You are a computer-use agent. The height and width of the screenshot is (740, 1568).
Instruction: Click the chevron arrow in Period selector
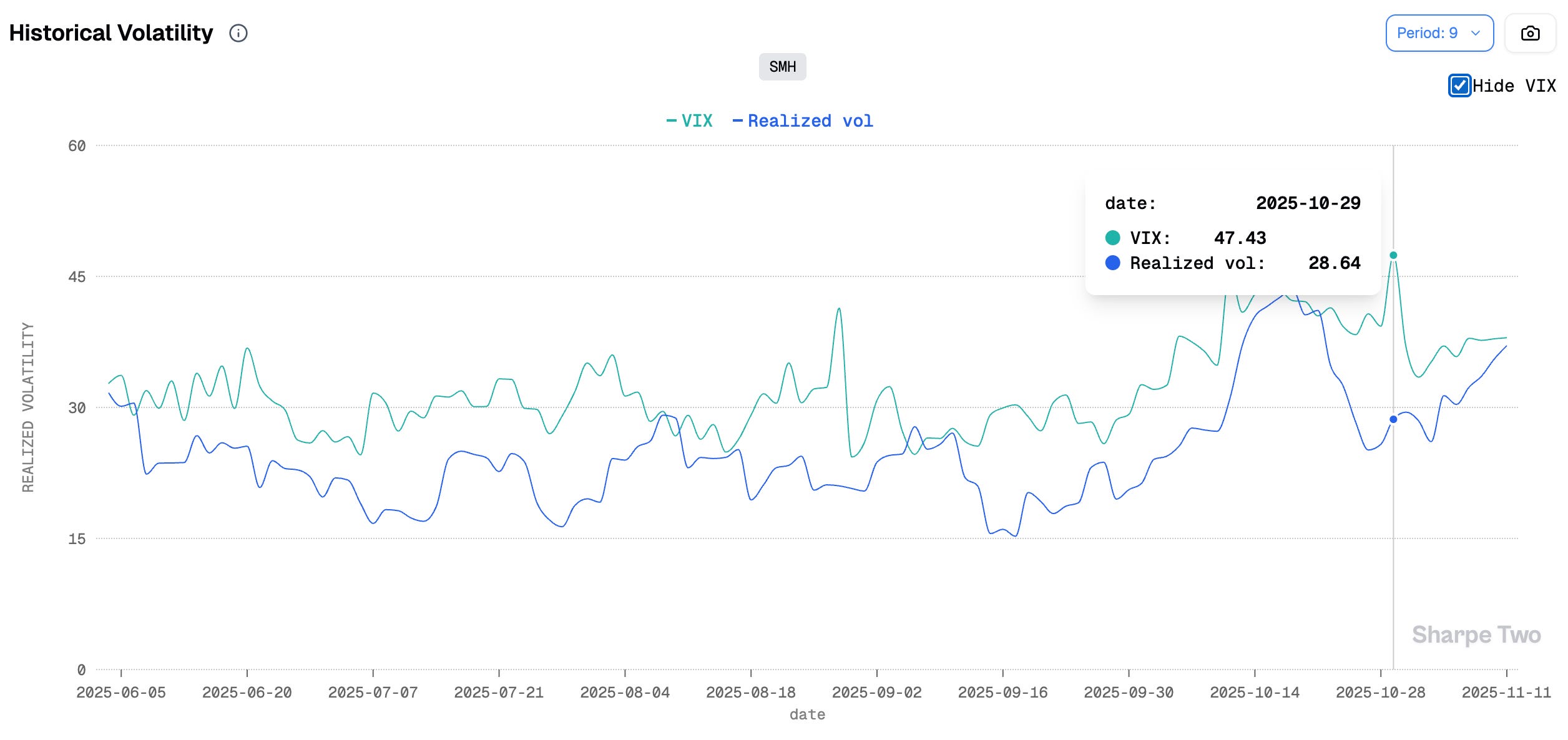pos(1476,33)
